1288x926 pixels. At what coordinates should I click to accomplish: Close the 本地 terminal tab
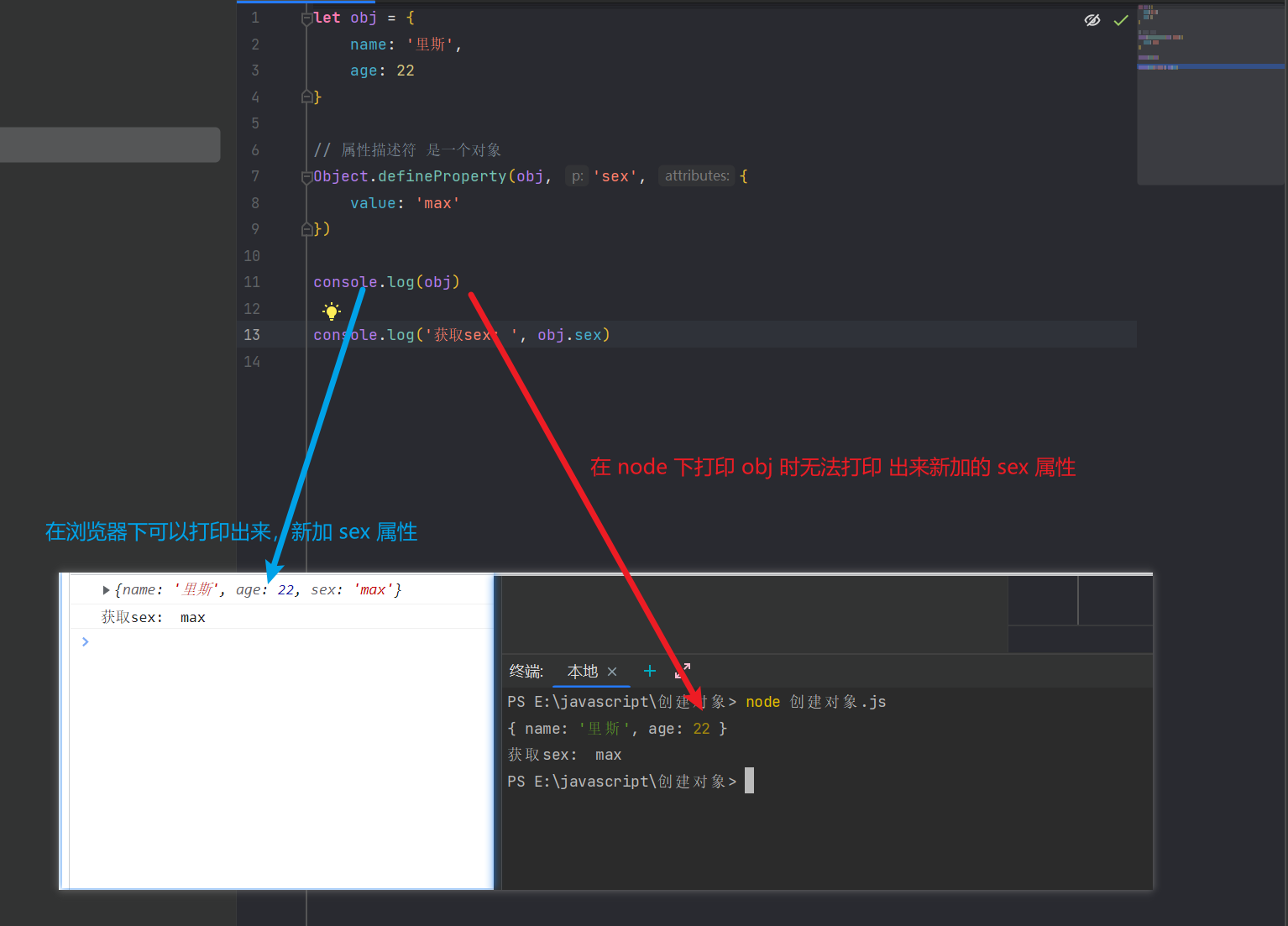tap(612, 672)
